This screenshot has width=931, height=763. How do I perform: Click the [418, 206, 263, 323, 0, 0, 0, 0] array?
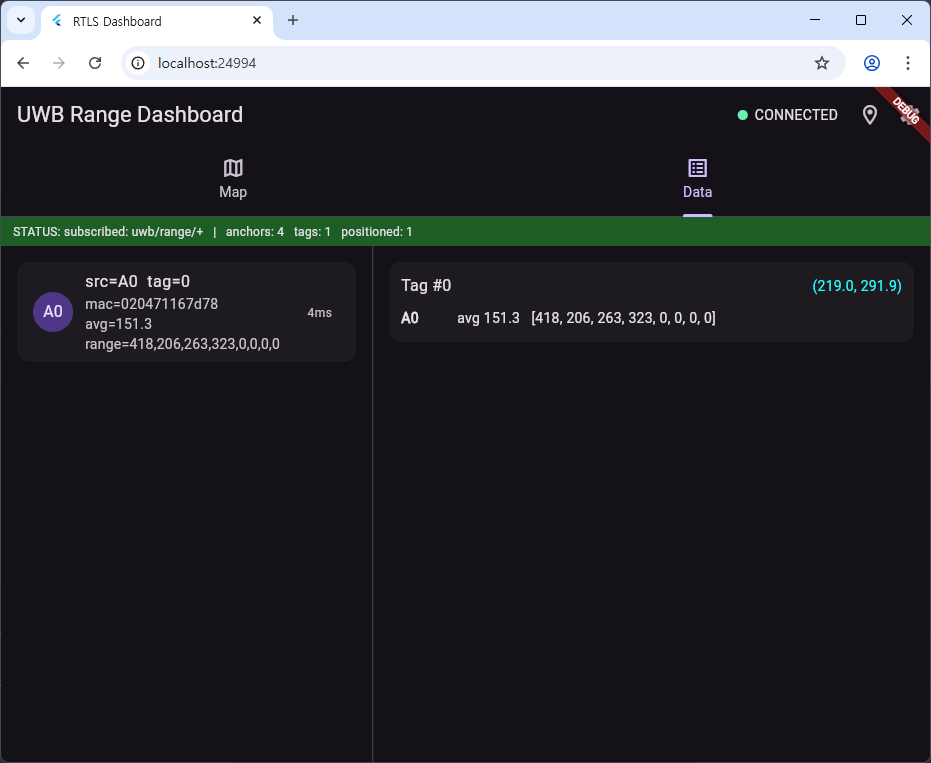(x=623, y=318)
